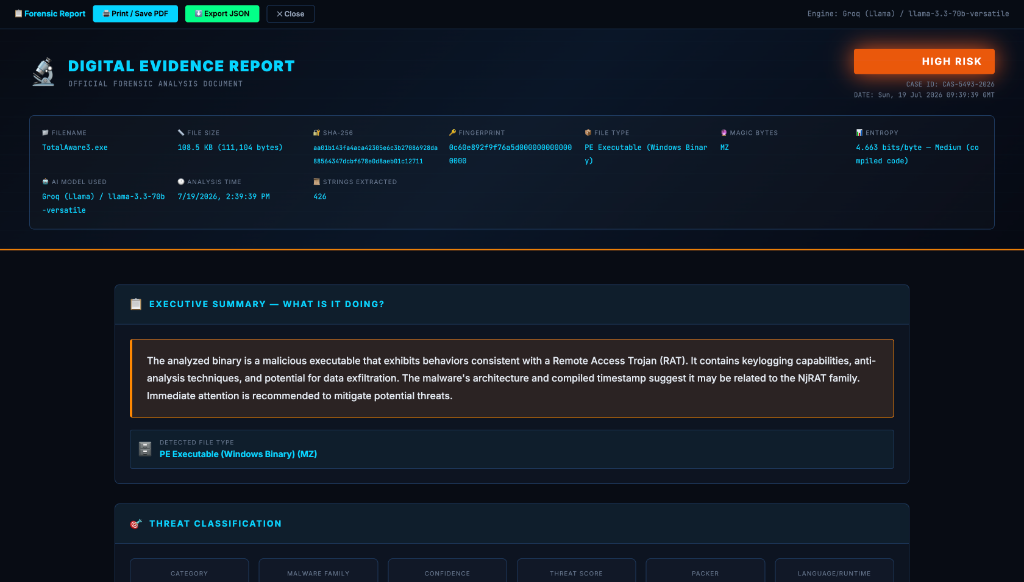Image resolution: width=1024 pixels, height=582 pixels.
Task: Click the Forensic Report title icon
Action: (x=18, y=14)
